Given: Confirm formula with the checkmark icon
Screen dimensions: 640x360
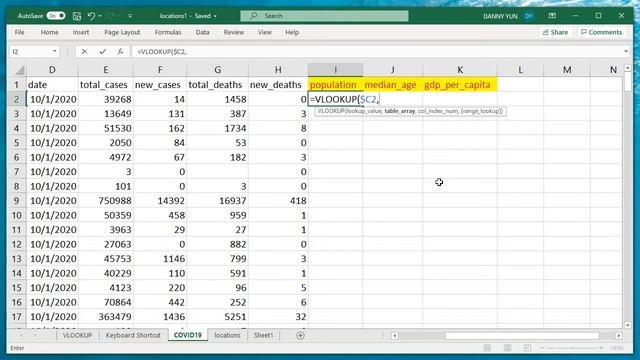Looking at the screenshot, I should coord(102,52).
